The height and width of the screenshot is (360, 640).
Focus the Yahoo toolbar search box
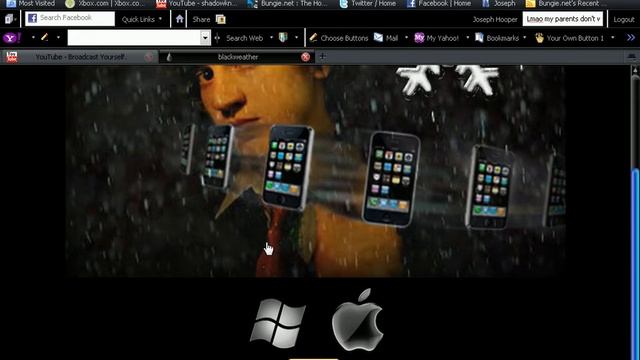point(134,38)
